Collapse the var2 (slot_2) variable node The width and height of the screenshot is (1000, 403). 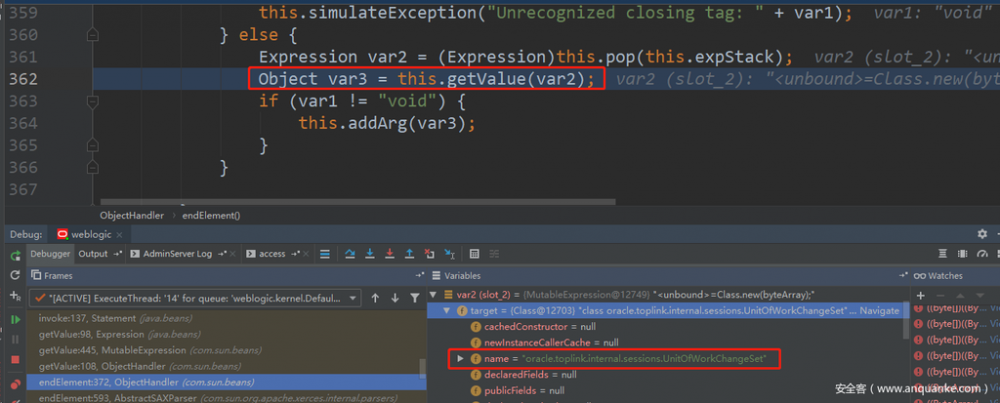(x=434, y=295)
